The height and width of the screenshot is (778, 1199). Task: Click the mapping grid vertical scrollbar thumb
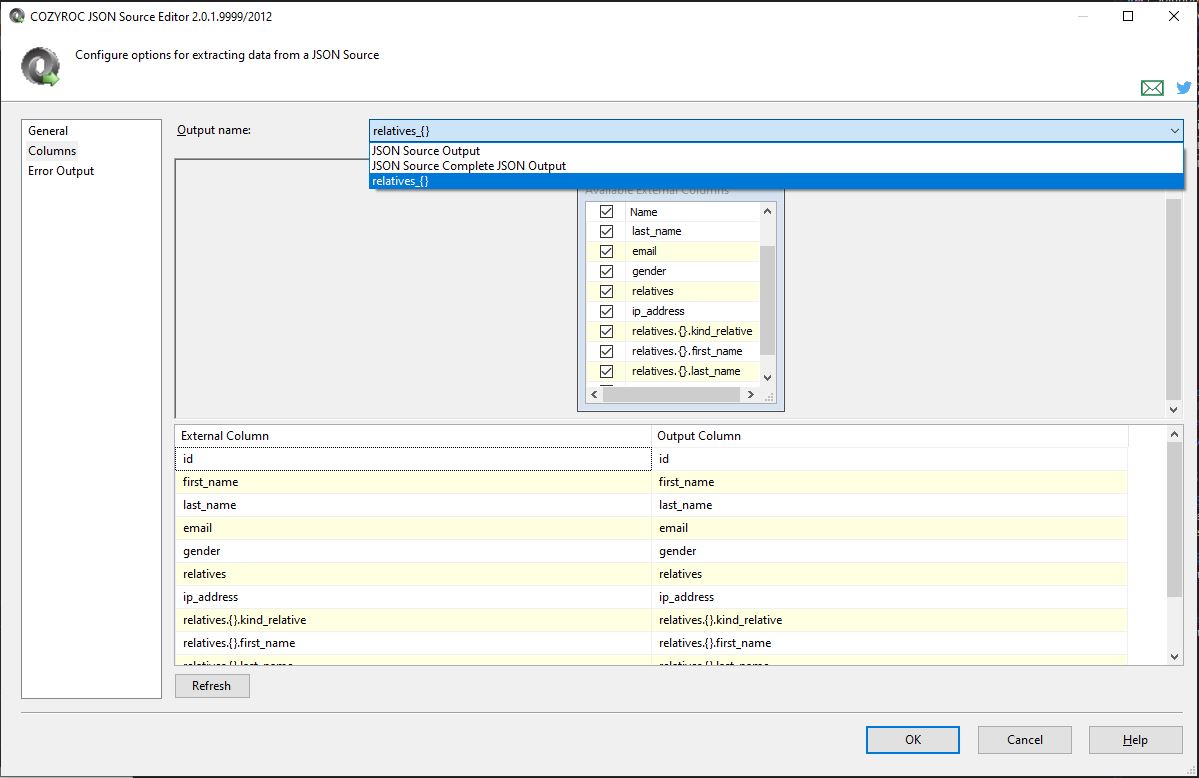[1175, 519]
